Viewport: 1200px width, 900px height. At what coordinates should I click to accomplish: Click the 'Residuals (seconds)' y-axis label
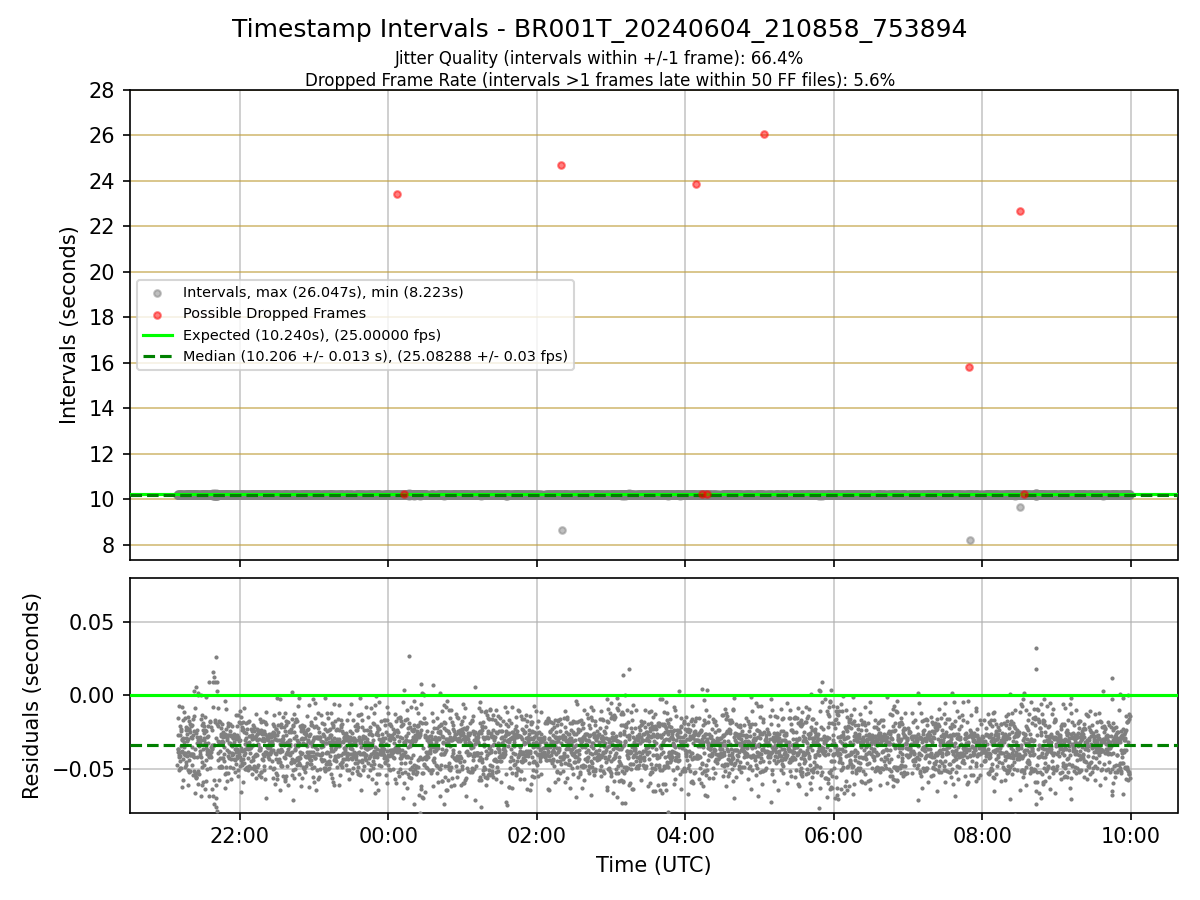[x=32, y=696]
